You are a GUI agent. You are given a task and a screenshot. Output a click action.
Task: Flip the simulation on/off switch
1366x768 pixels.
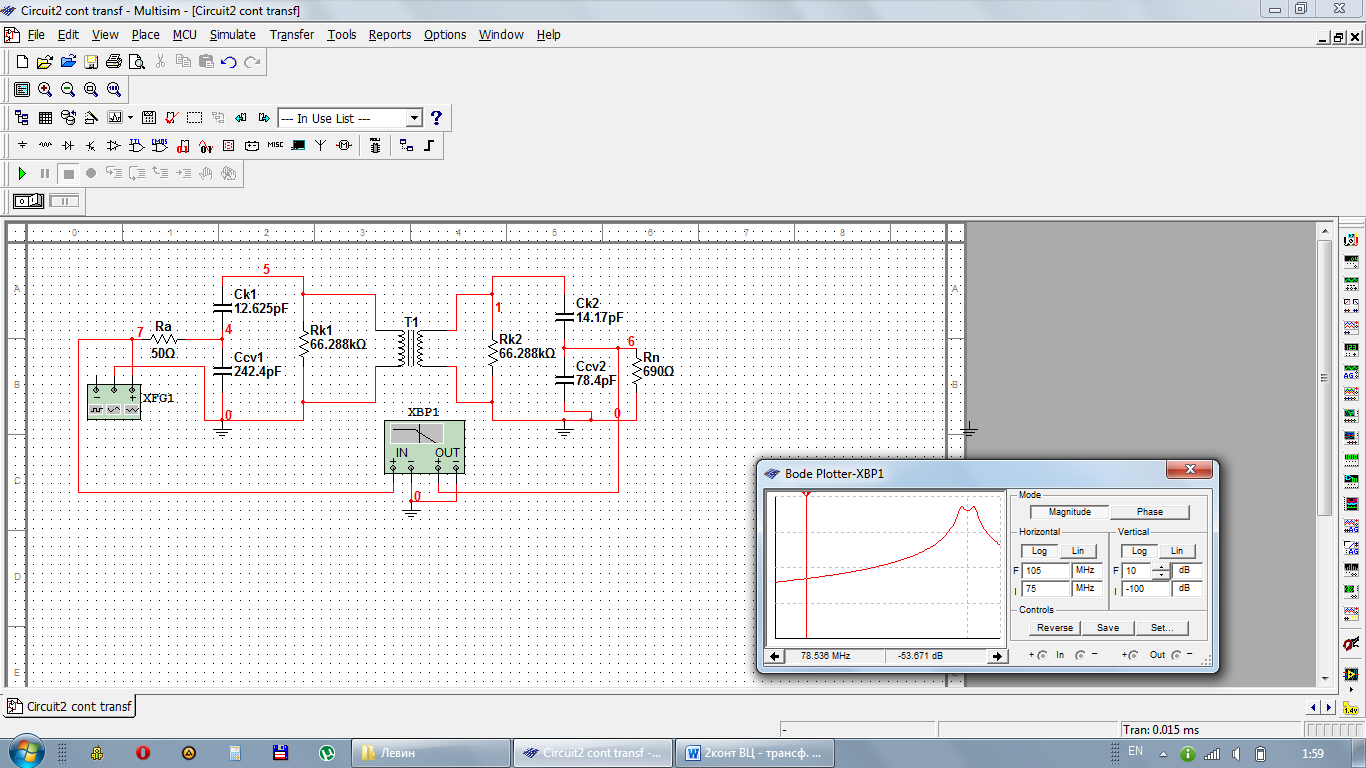point(29,201)
